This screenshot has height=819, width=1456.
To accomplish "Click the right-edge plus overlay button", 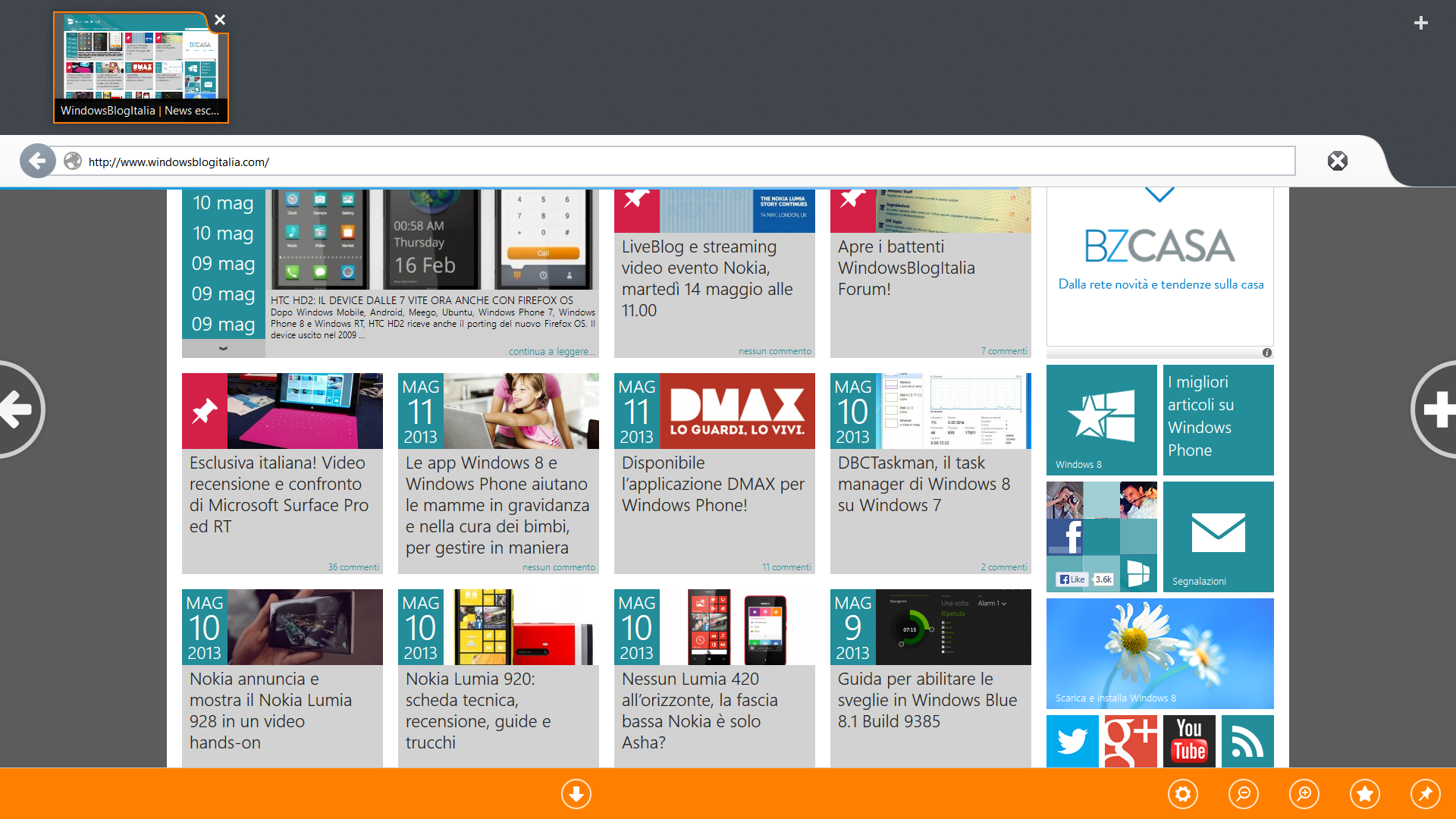I will tap(1435, 409).
